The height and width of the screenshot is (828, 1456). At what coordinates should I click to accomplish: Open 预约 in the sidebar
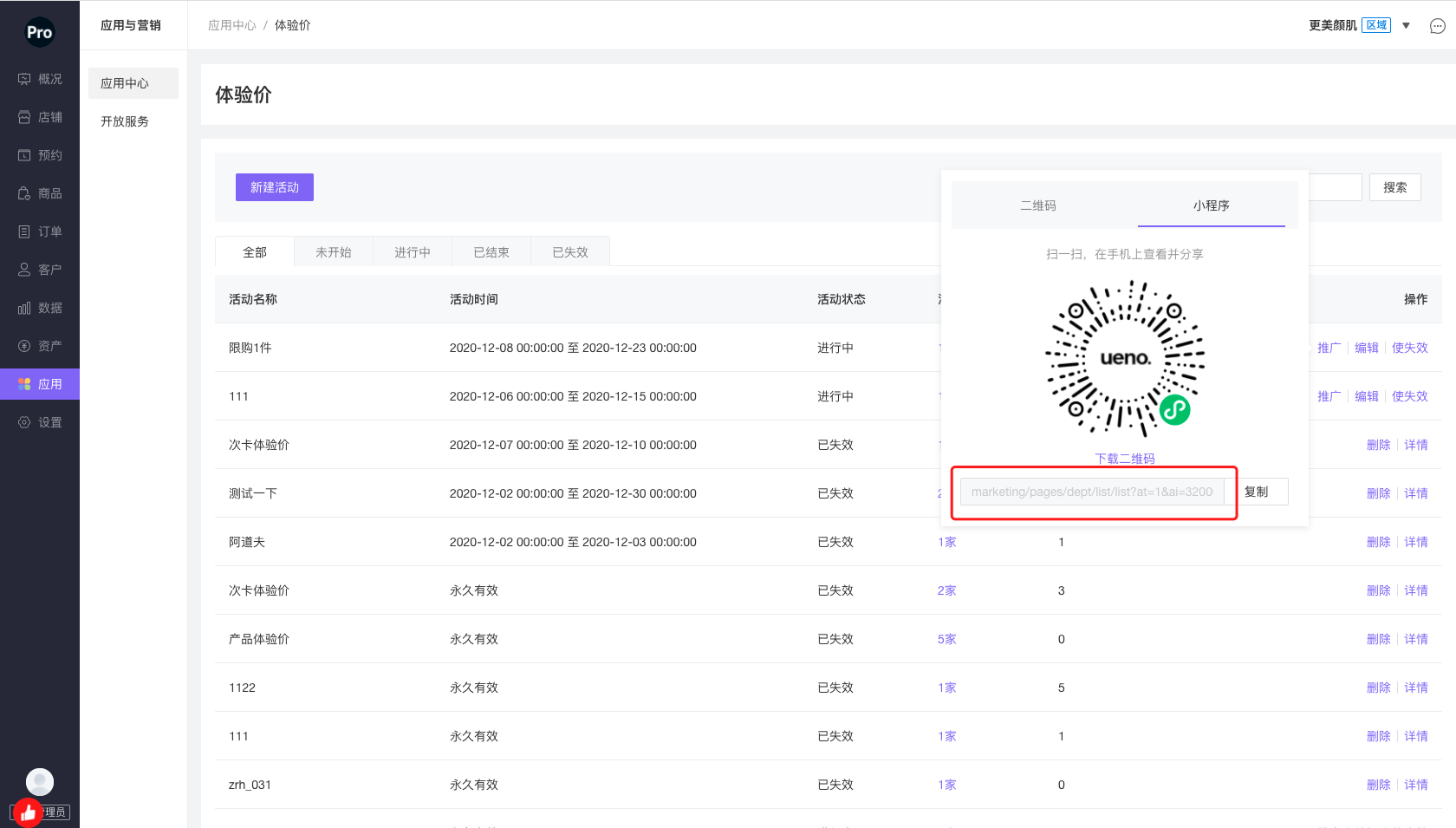40,155
